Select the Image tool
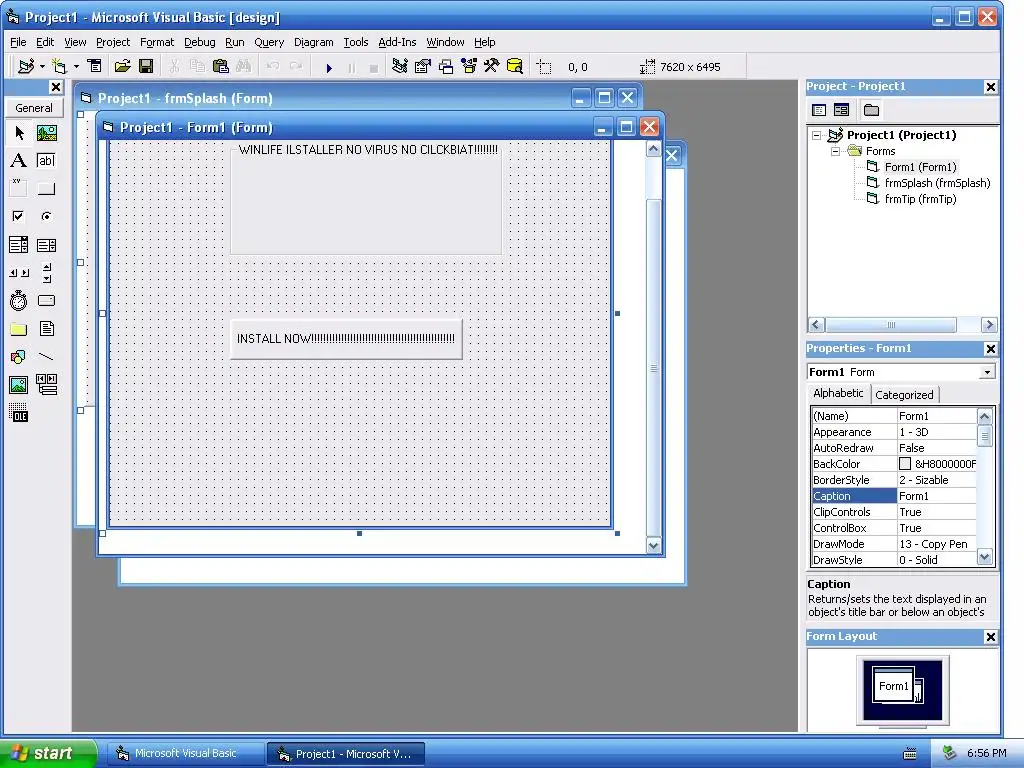Screen dimensions: 1024x768 click(x=19, y=385)
